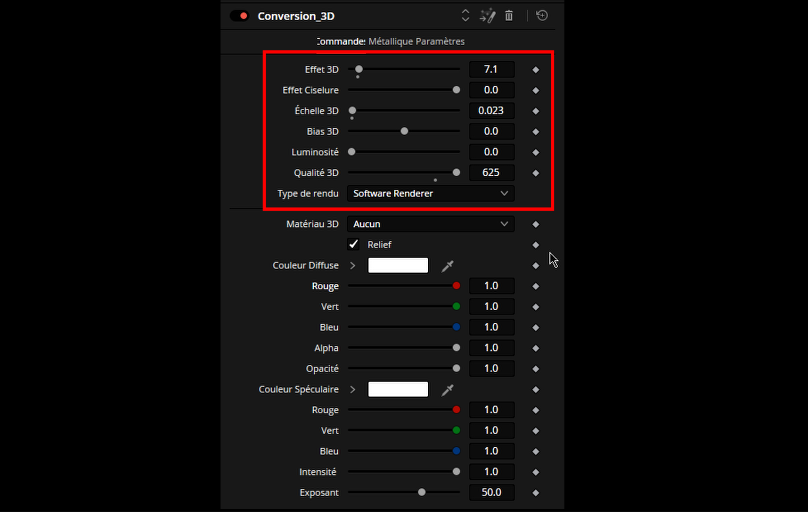
Task: Click keyframe diamond beside Matériau 3D
Action: [x=535, y=225]
